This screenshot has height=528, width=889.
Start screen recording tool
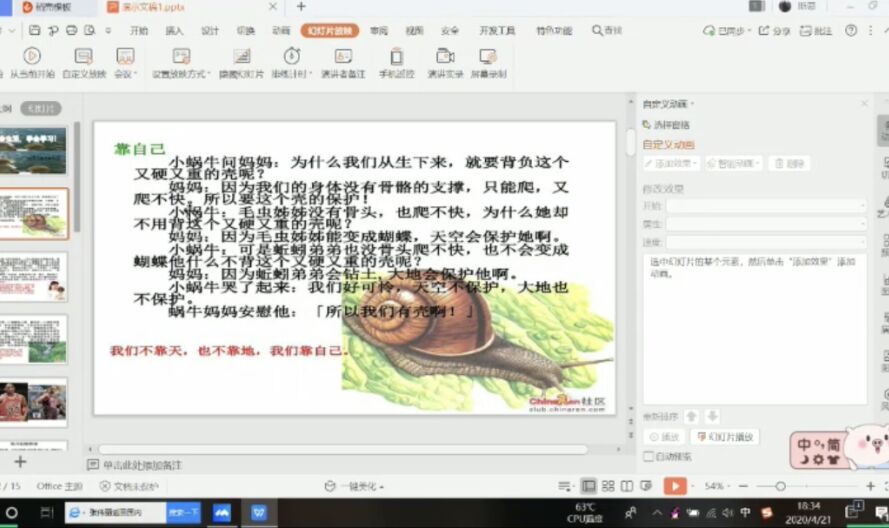pos(488,57)
